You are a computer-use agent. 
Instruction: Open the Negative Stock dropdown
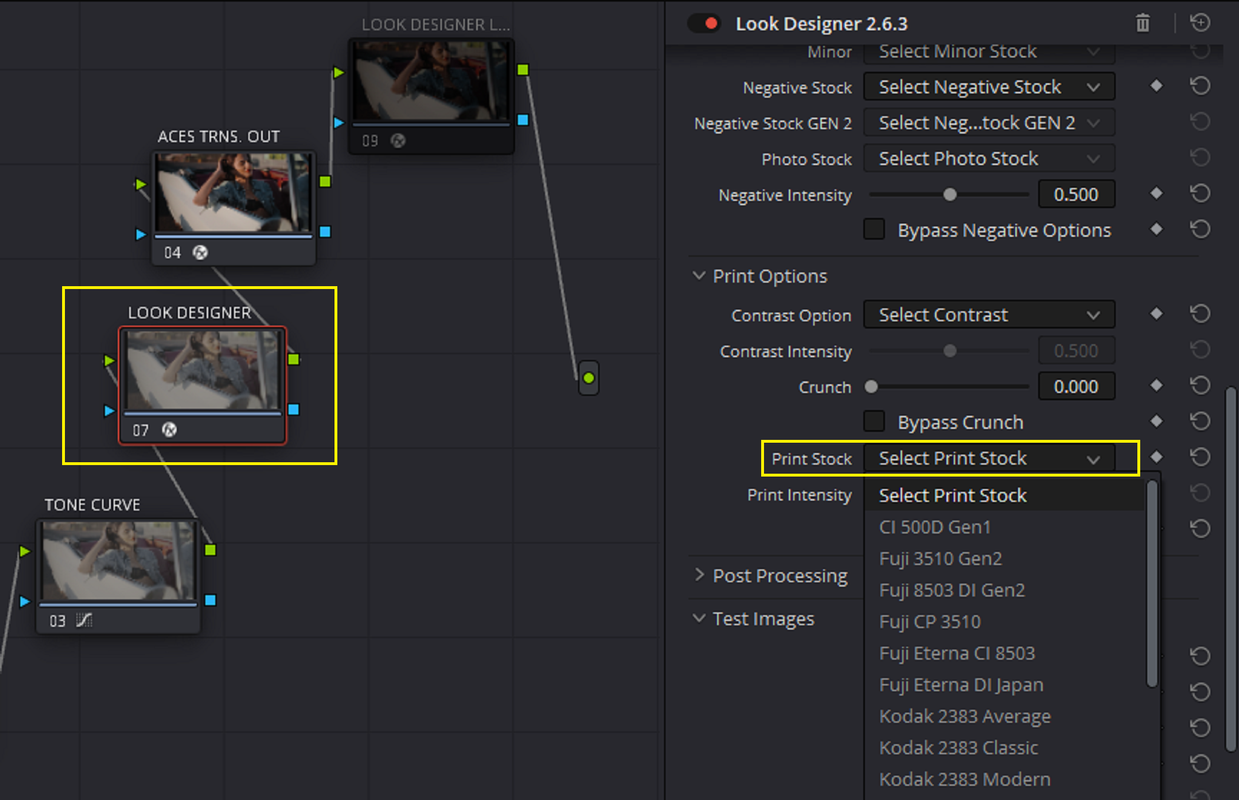(x=989, y=87)
